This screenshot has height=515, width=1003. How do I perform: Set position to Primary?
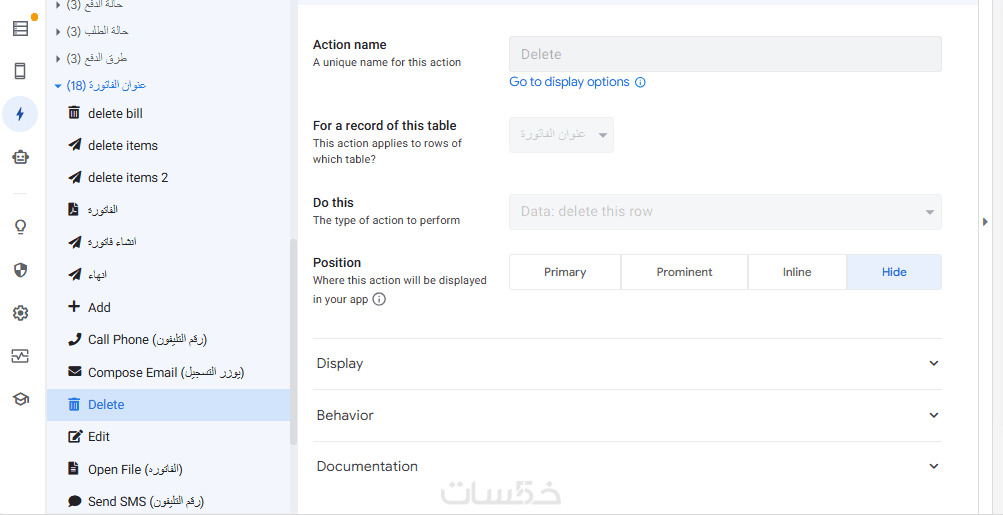coord(565,272)
